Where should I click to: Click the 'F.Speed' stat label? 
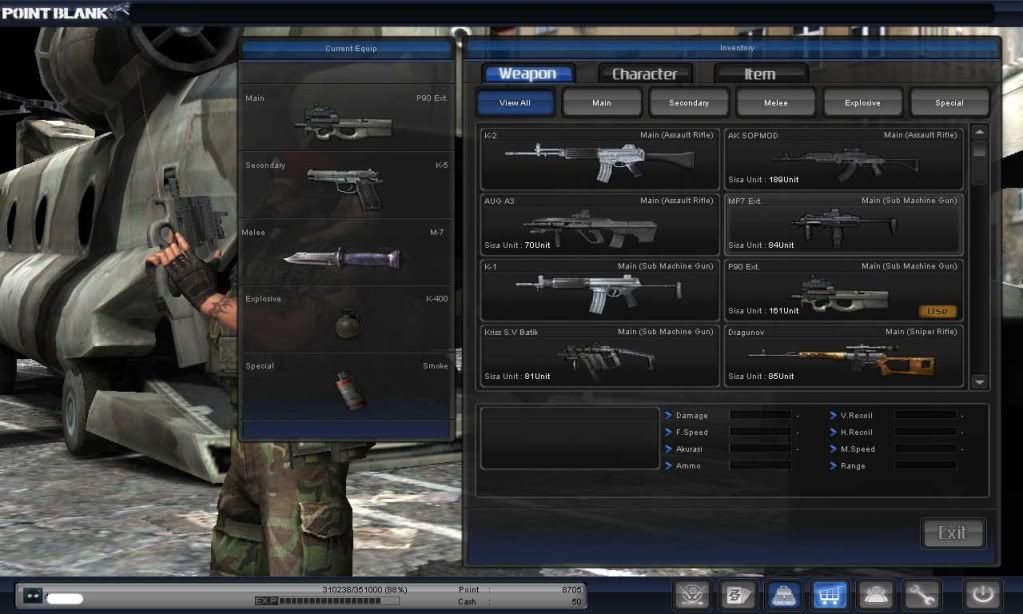point(692,432)
